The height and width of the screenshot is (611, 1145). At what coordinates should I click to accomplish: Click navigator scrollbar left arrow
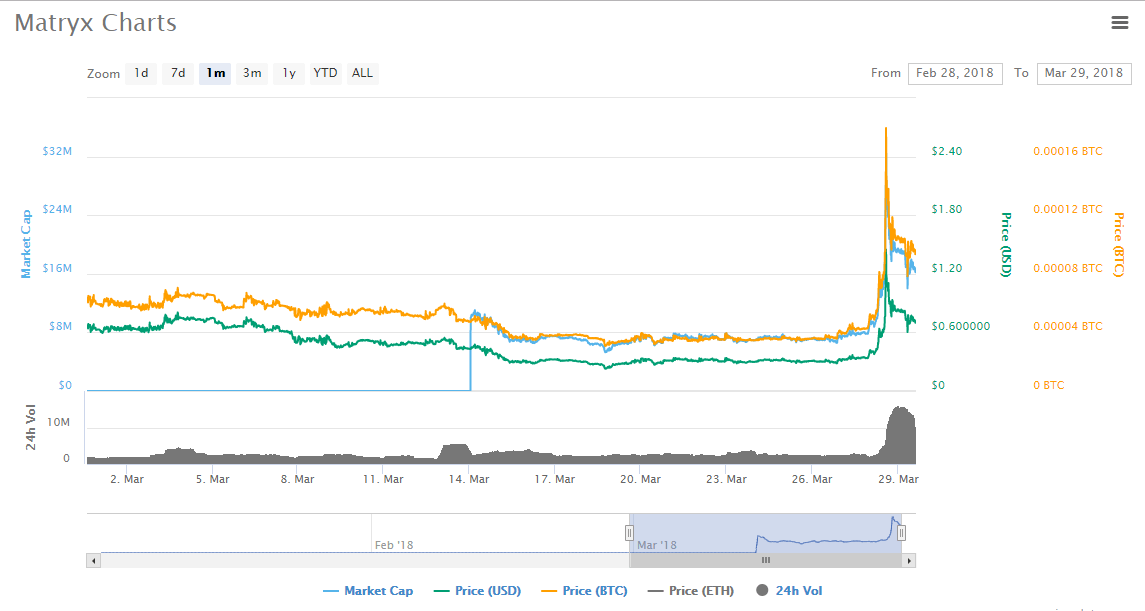click(x=93, y=561)
